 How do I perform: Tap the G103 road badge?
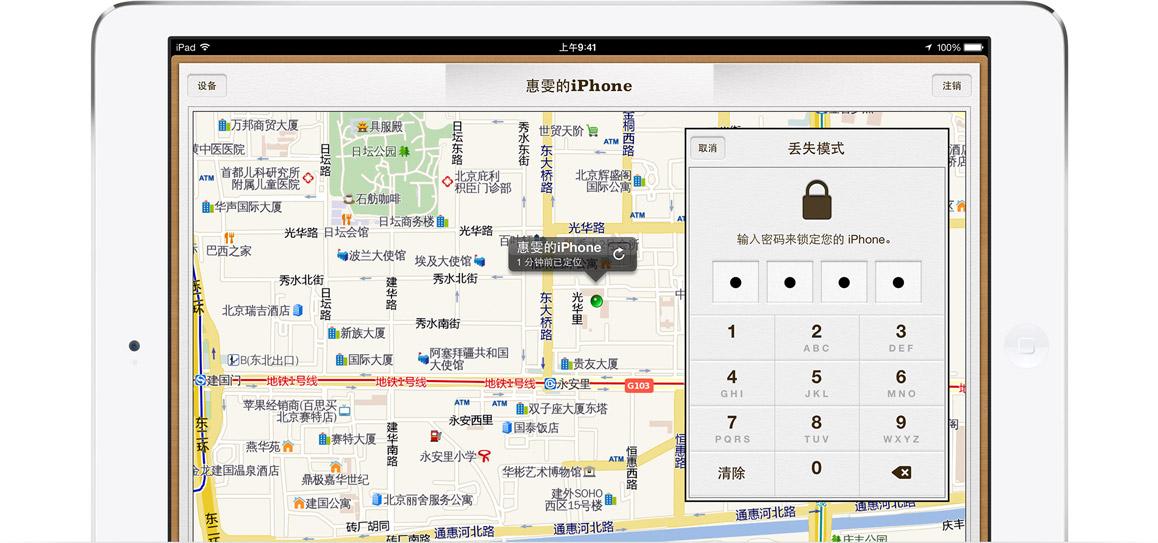click(x=639, y=386)
